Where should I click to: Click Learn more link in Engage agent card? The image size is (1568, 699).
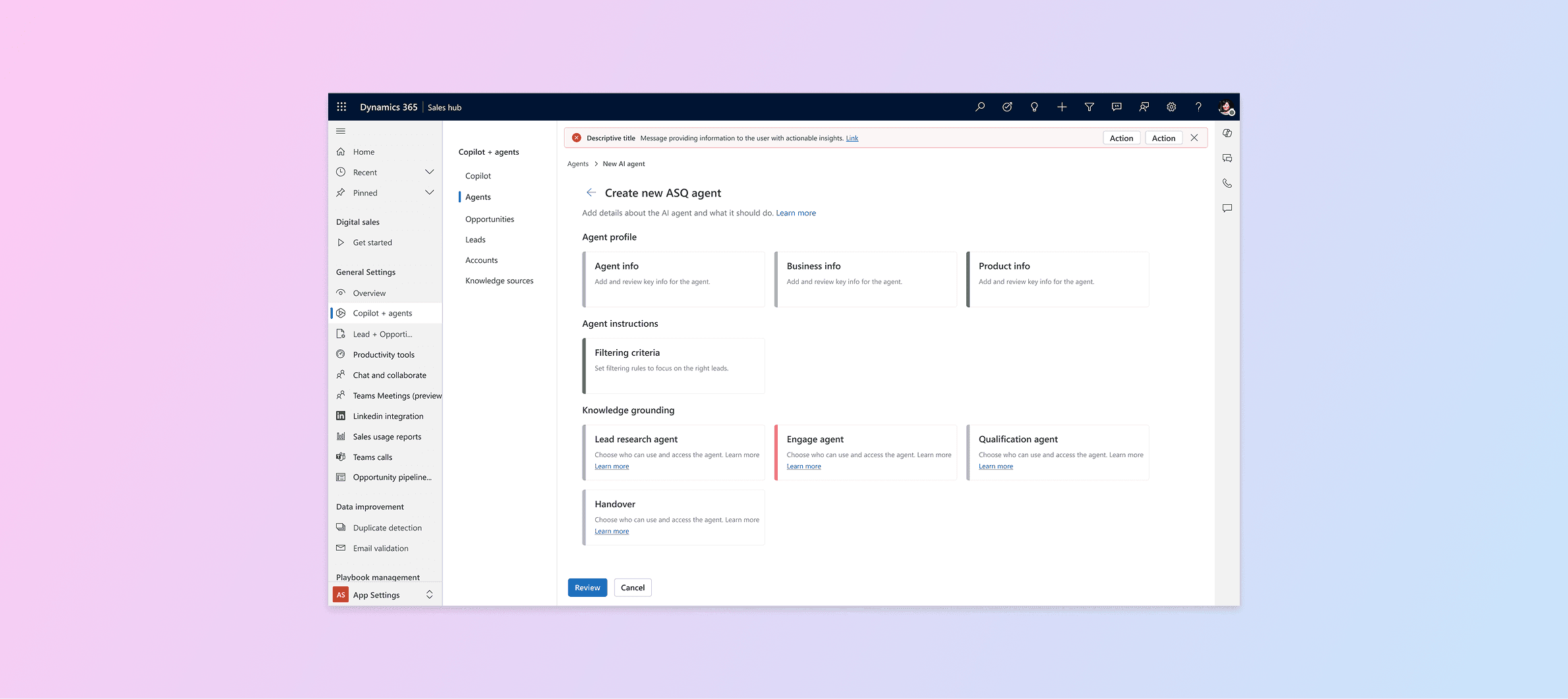click(x=803, y=466)
